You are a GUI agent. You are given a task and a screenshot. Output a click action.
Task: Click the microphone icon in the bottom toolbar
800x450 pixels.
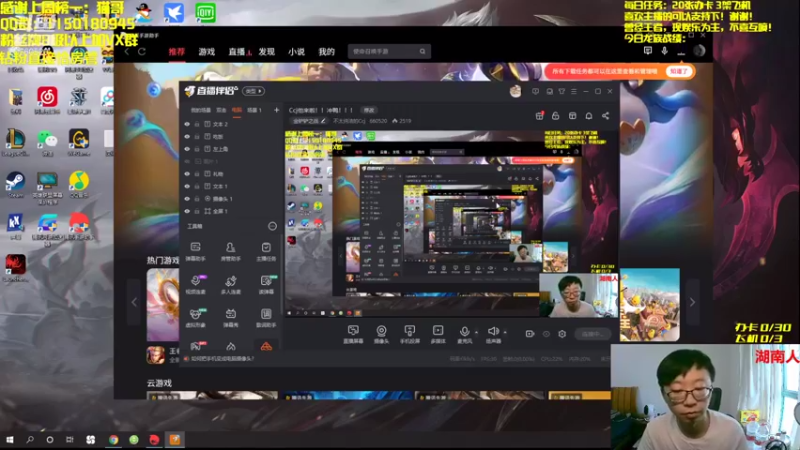[x=464, y=332]
